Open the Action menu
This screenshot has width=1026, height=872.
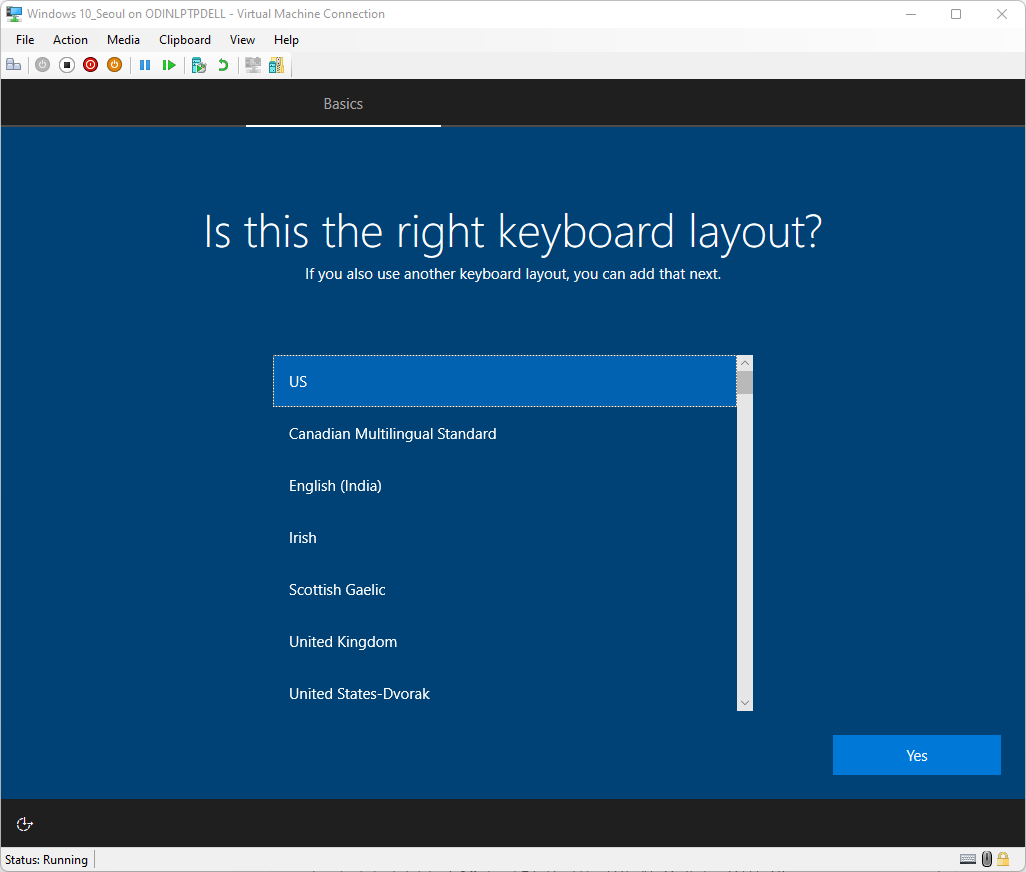tap(70, 40)
